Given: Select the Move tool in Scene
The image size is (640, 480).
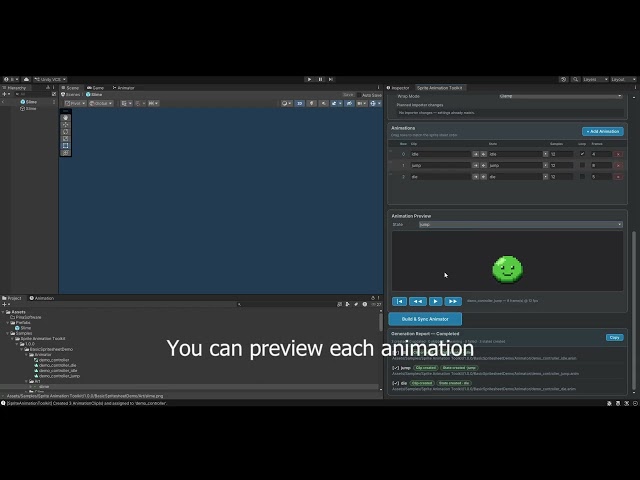Looking at the screenshot, I should pyautogui.click(x=65, y=125).
